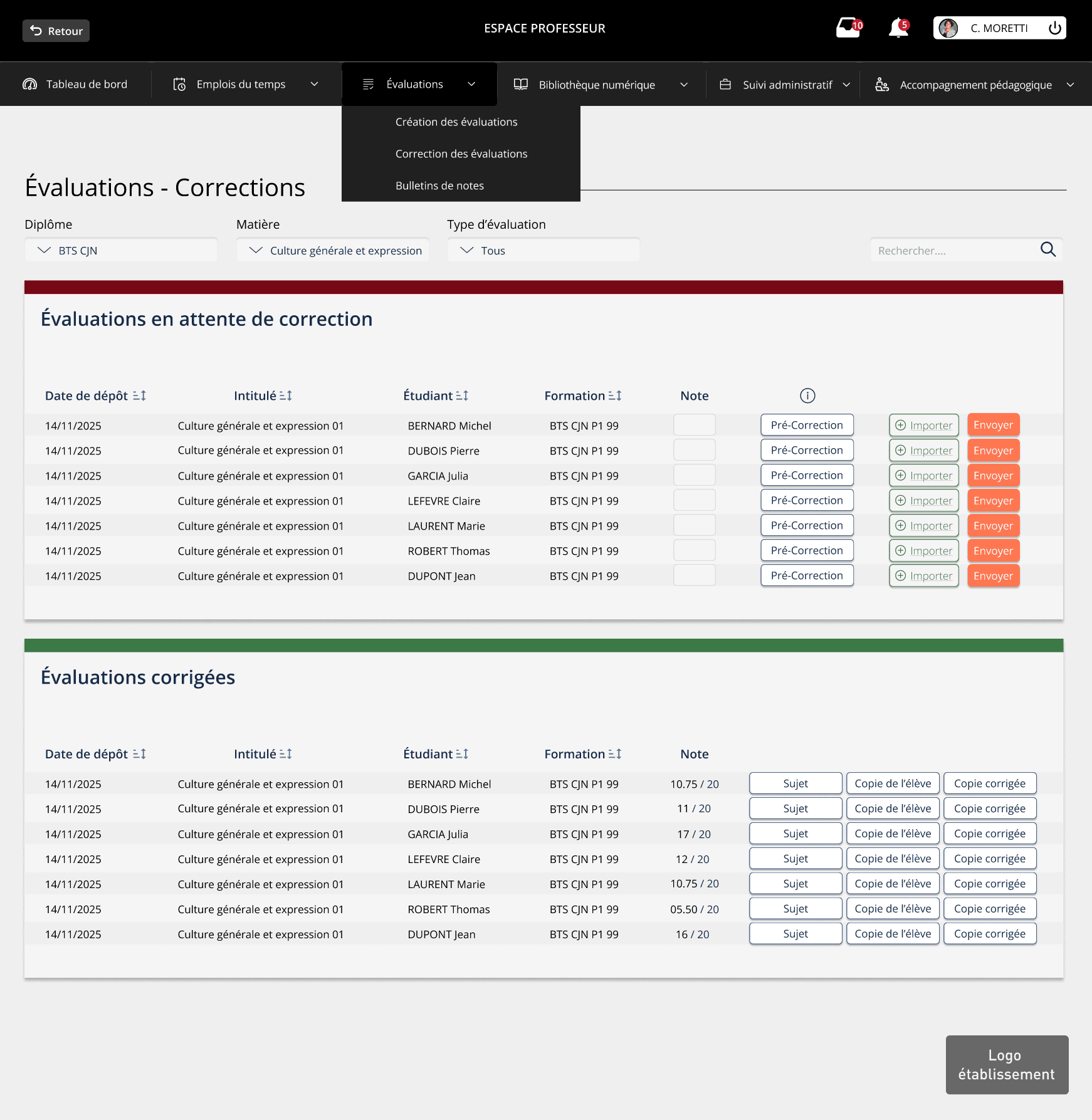Expand the Type d'évaluation dropdown

[543, 250]
